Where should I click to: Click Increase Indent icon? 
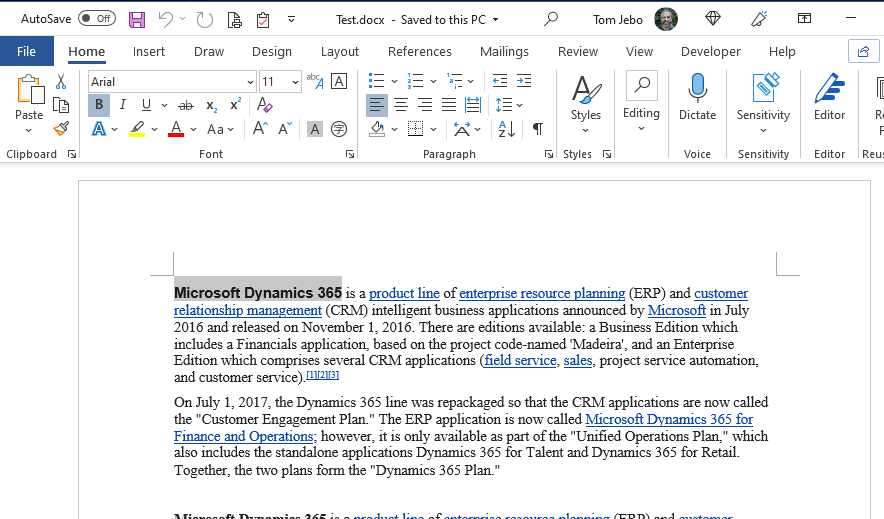[524, 81]
